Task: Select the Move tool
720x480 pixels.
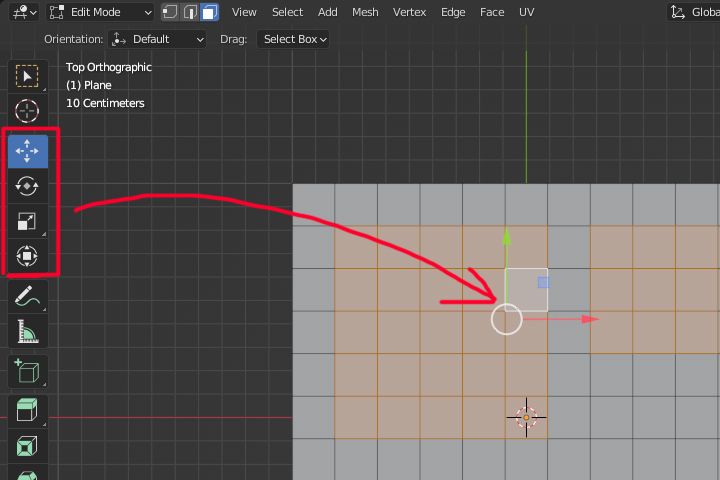Action: coord(28,151)
